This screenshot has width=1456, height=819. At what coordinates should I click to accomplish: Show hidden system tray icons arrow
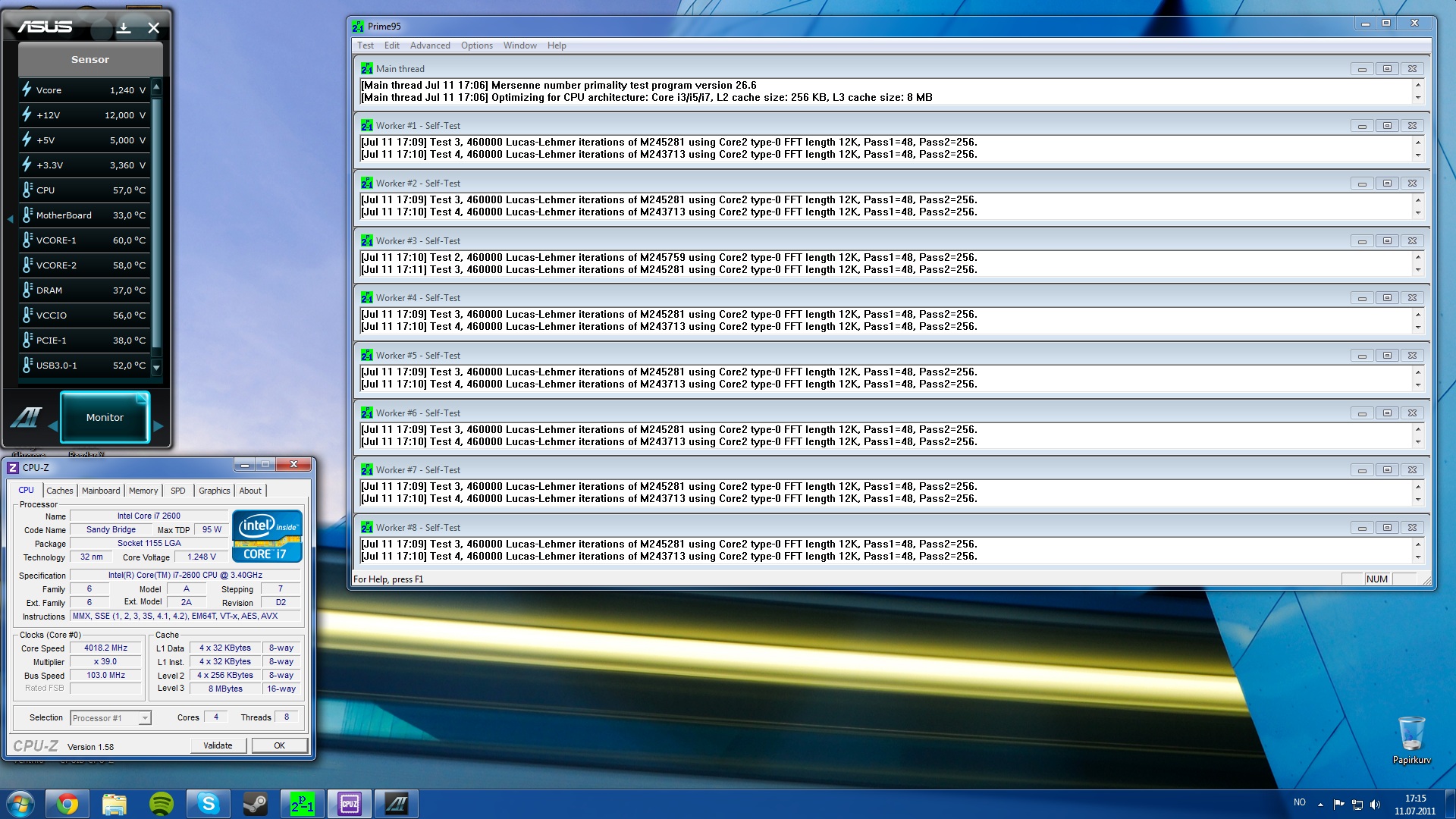pyautogui.click(x=1320, y=804)
